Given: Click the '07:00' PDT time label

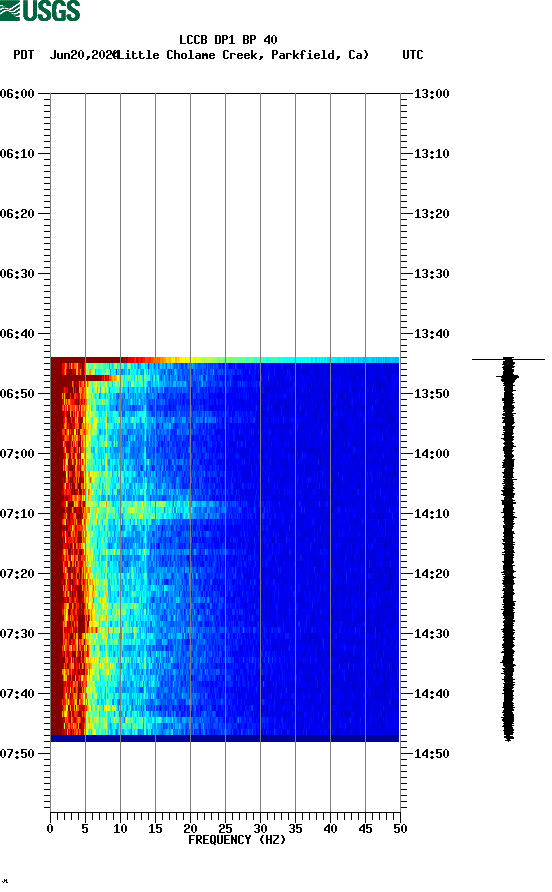Looking at the screenshot, I should click(x=17, y=454).
